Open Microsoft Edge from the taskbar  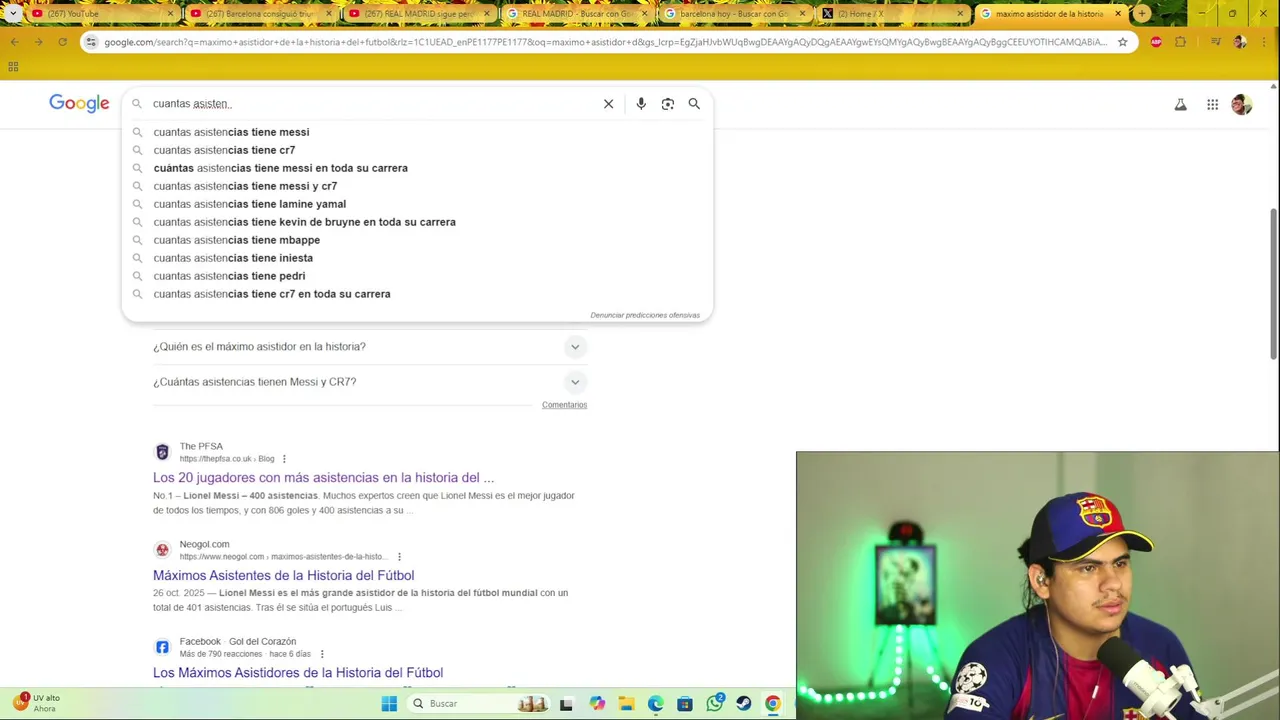click(655, 703)
